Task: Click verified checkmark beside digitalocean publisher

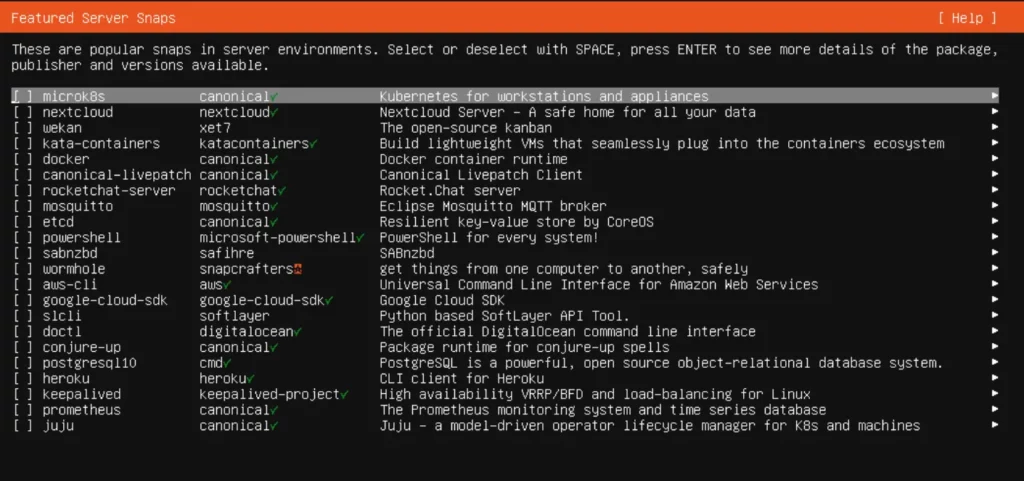Action: click(298, 332)
